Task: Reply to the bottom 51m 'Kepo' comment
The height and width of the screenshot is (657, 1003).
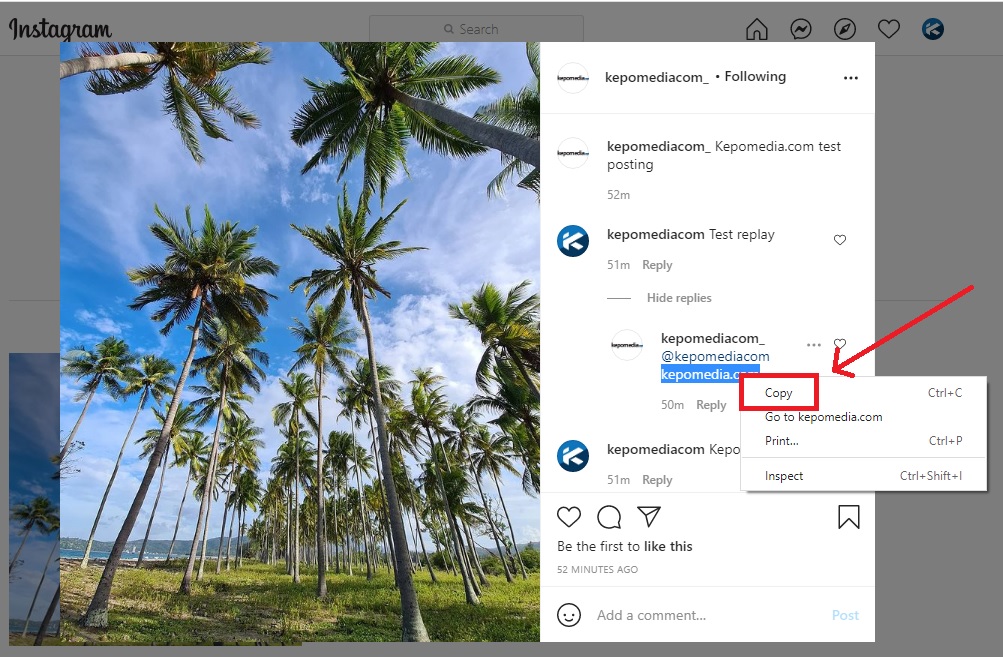Action: click(x=657, y=480)
